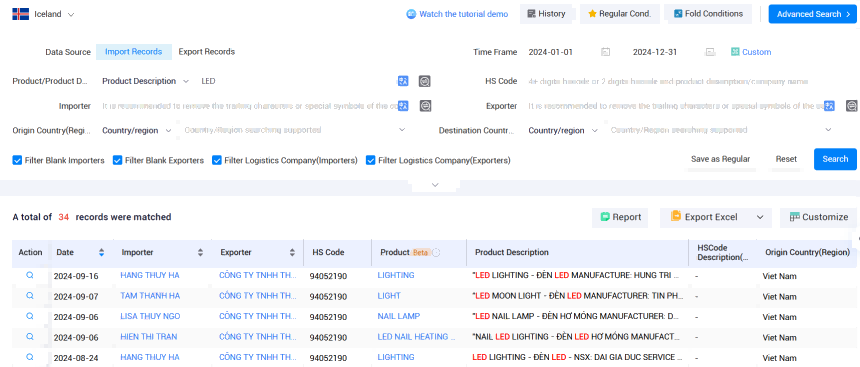Viewport: 860px width, 367px height.
Task: Toggle Filter Blank Importers checkbox
Action: click(17, 160)
